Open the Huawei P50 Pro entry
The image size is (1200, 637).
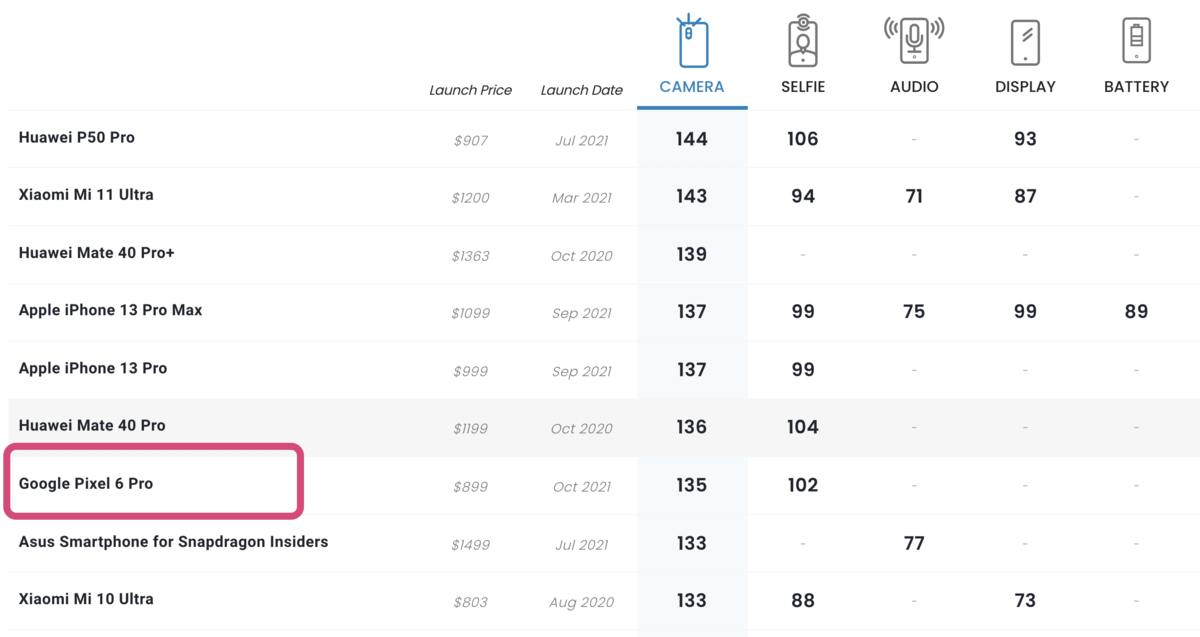77,137
